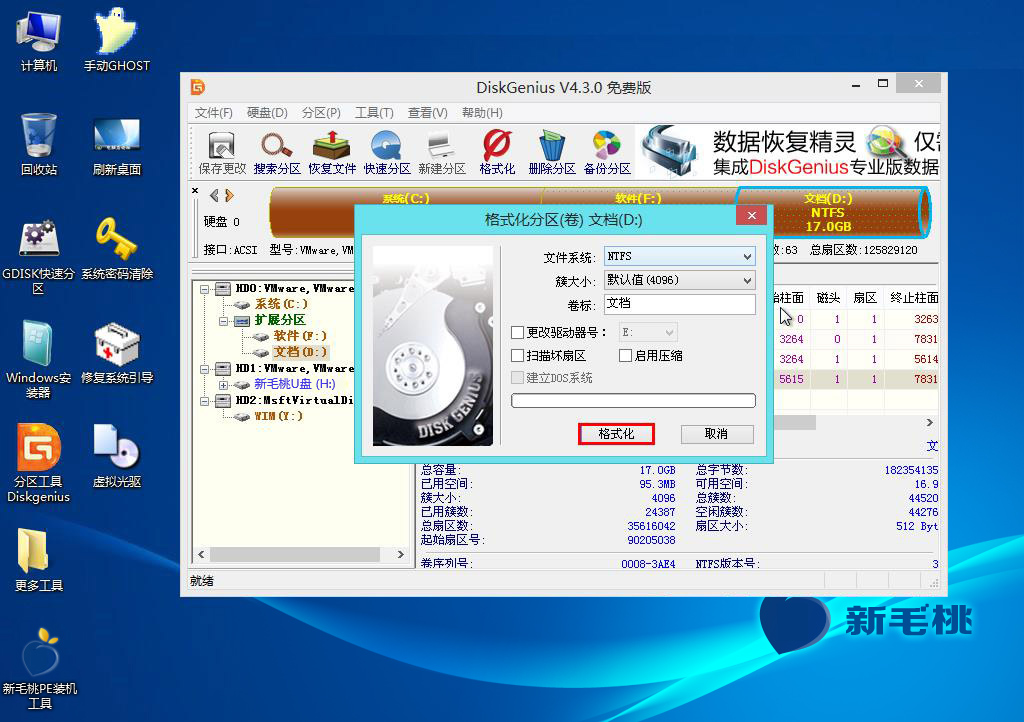Screen dimensions: 1024x722
Task: Select 软件 (F:) in the tree
Action: click(x=300, y=336)
